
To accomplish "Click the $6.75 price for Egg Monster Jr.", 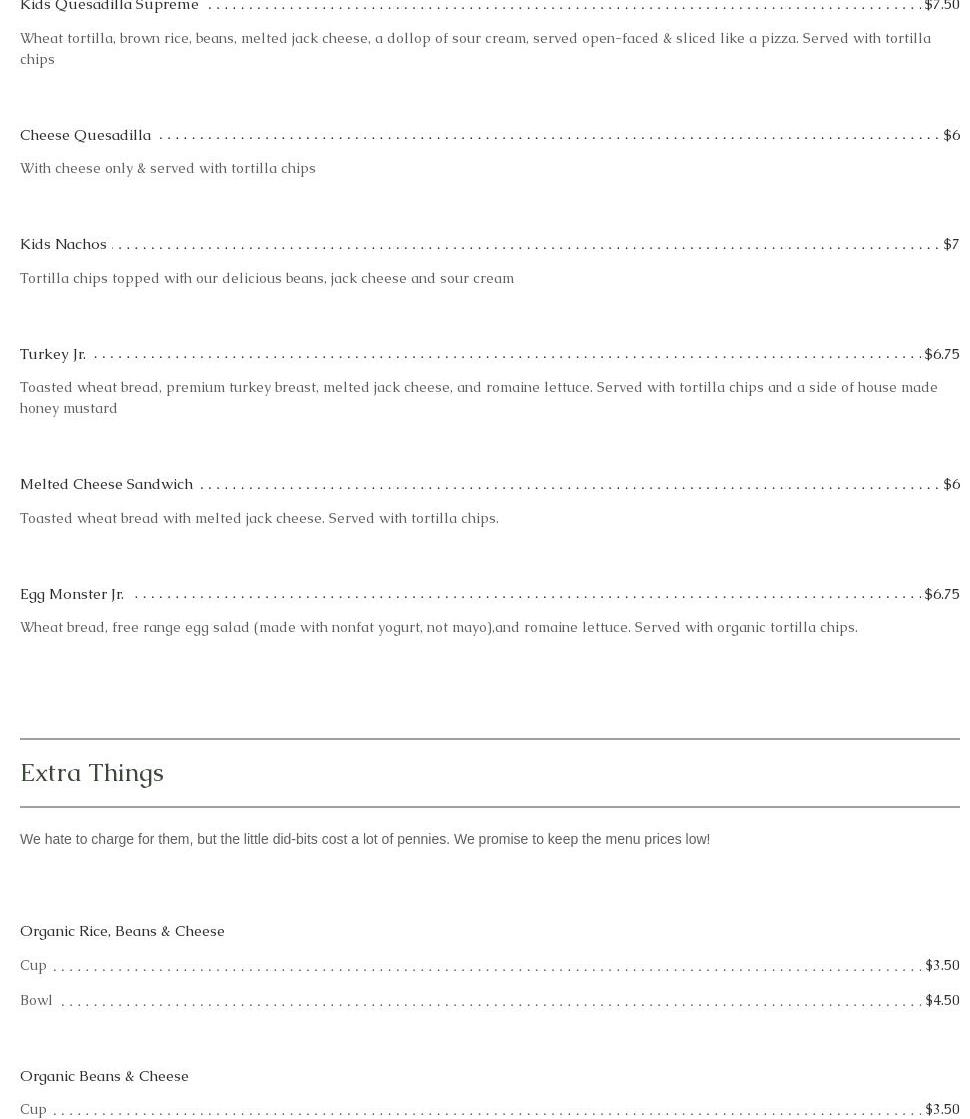I will (x=941, y=594).
